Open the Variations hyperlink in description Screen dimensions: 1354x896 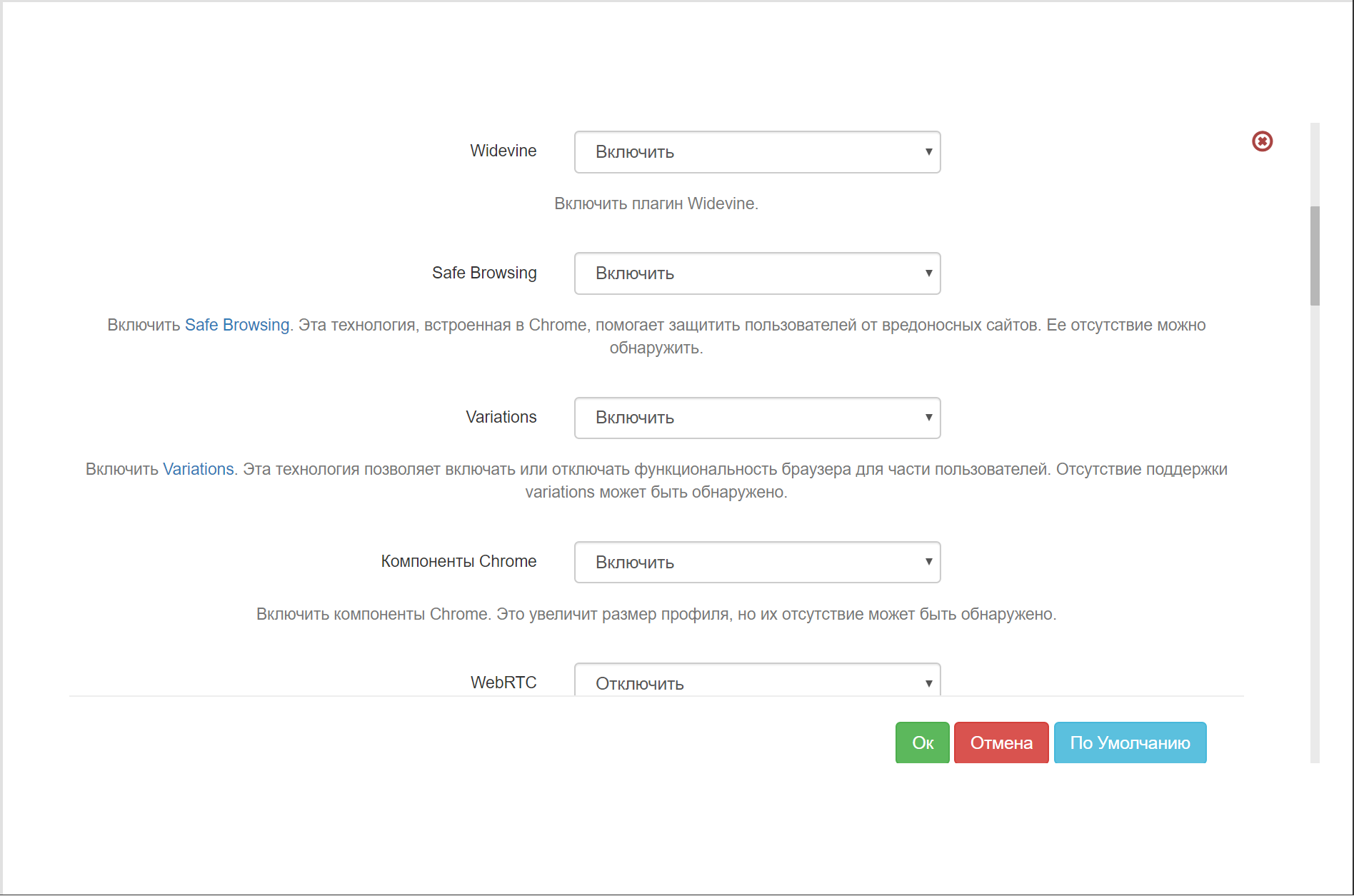199,469
